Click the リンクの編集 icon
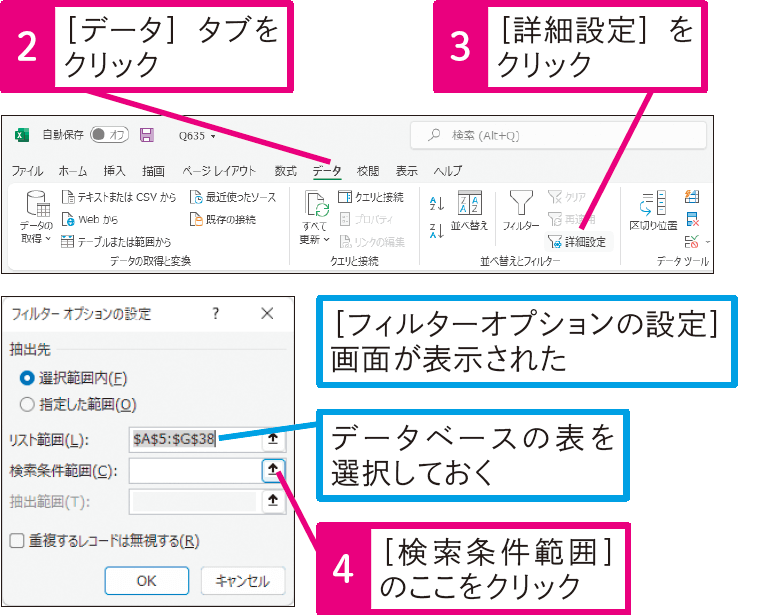 (x=345, y=242)
